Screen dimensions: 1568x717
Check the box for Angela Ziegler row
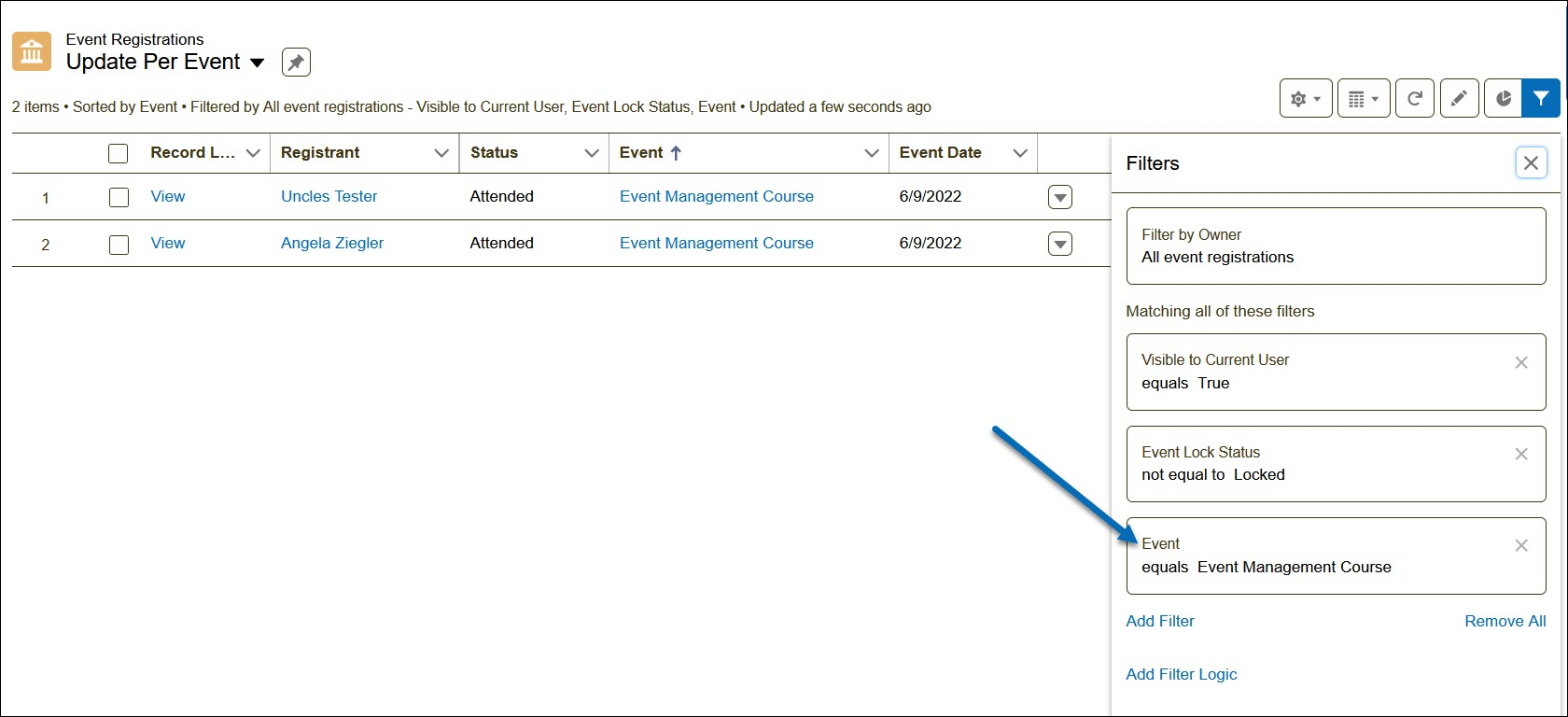pos(119,245)
